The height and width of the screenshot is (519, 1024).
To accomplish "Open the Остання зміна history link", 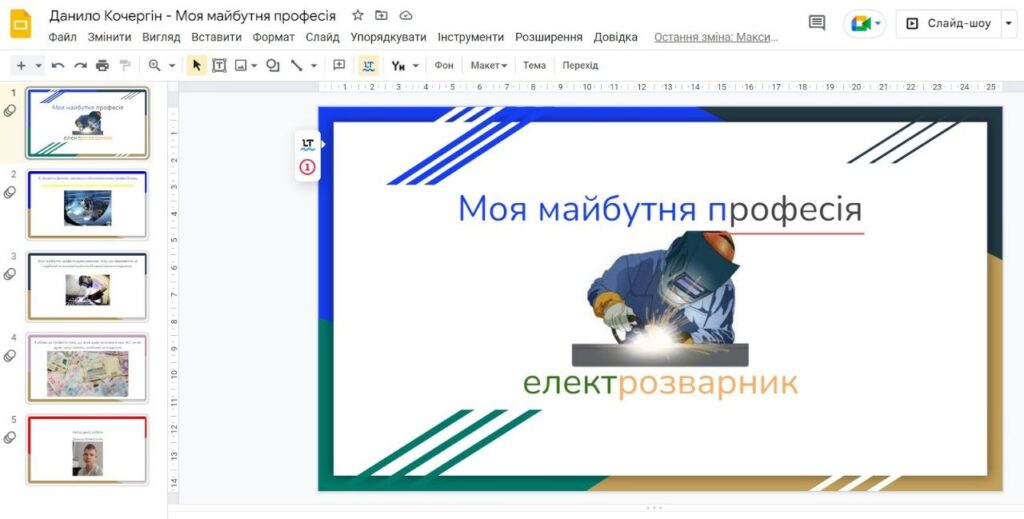I will pyautogui.click(x=716, y=37).
